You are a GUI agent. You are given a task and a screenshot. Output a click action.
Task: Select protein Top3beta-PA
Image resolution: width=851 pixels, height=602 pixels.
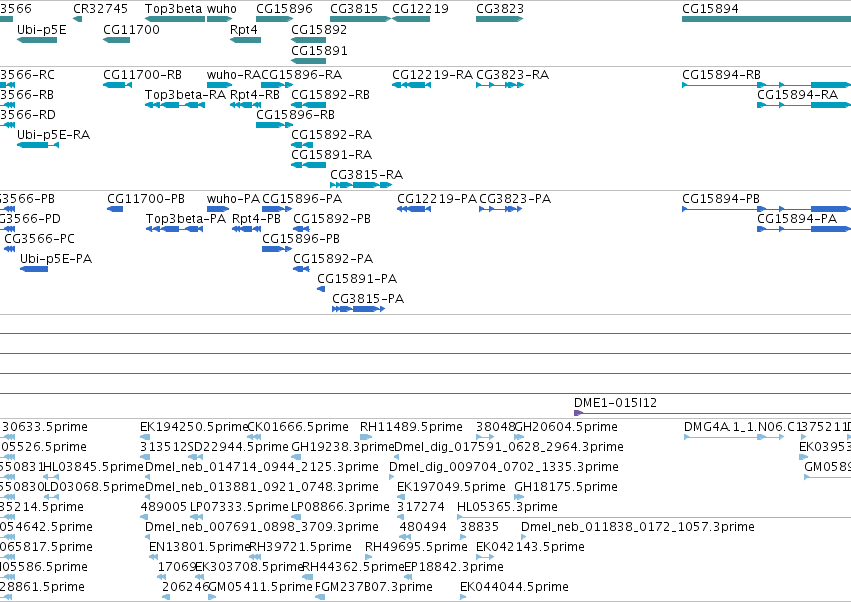tap(174, 229)
